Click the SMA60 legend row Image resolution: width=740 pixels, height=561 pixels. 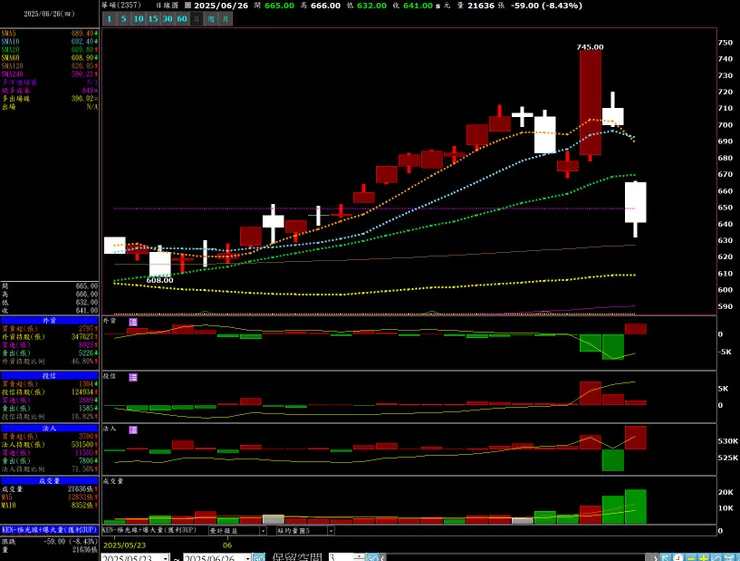(x=50, y=58)
